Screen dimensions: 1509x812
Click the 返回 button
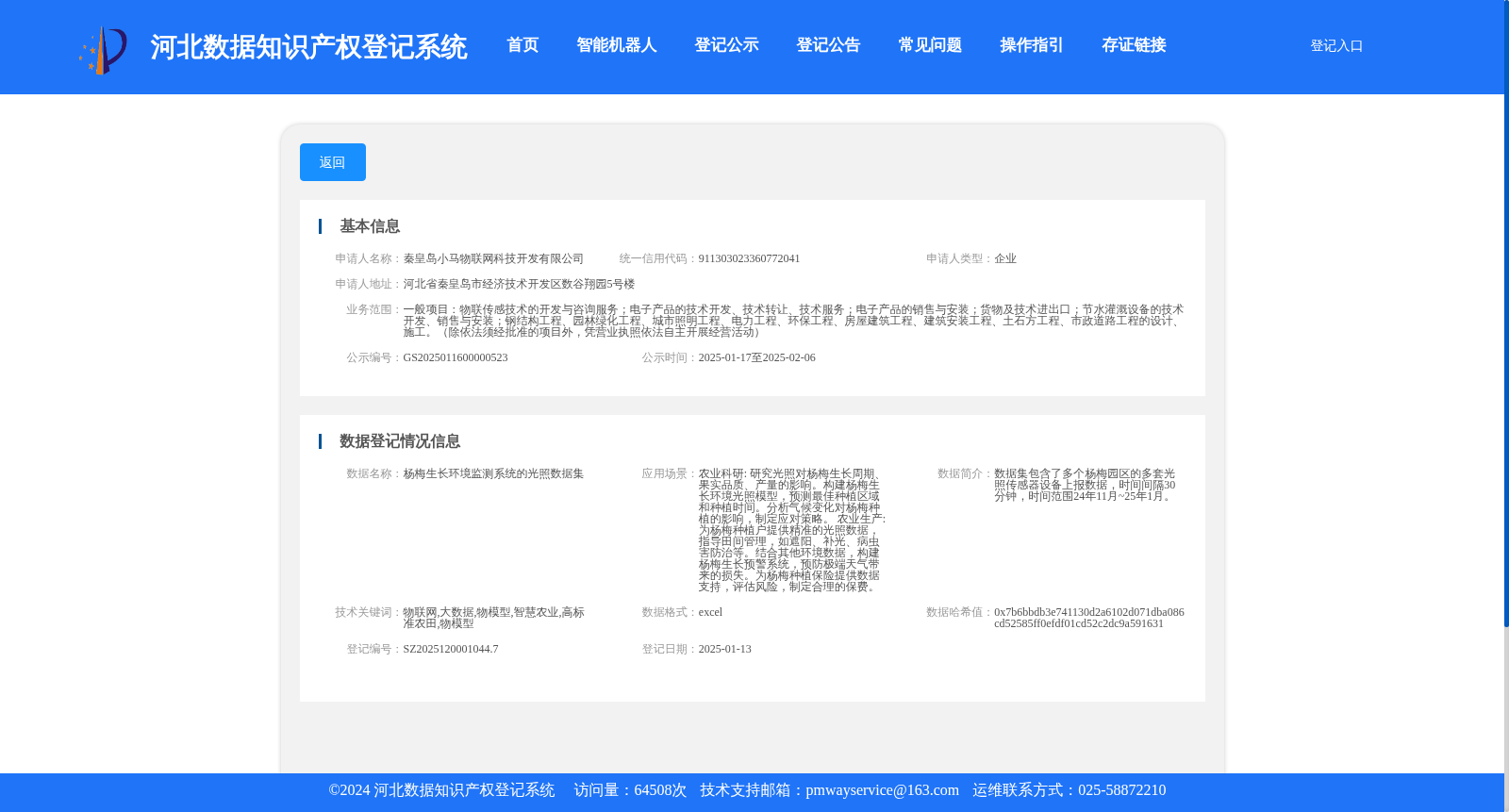(x=333, y=162)
